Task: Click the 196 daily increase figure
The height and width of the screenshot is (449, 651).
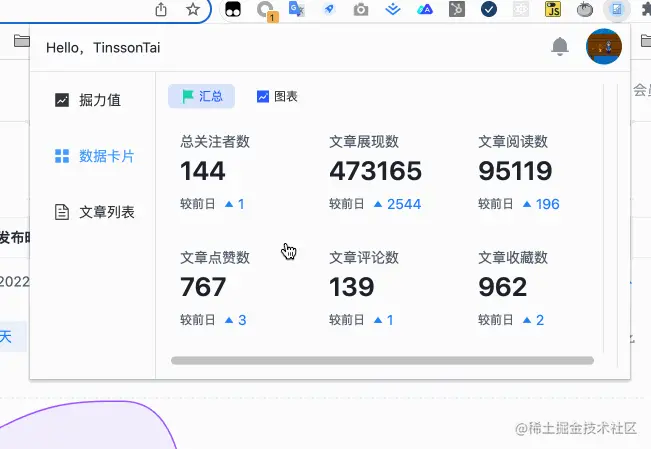Action: [548, 204]
